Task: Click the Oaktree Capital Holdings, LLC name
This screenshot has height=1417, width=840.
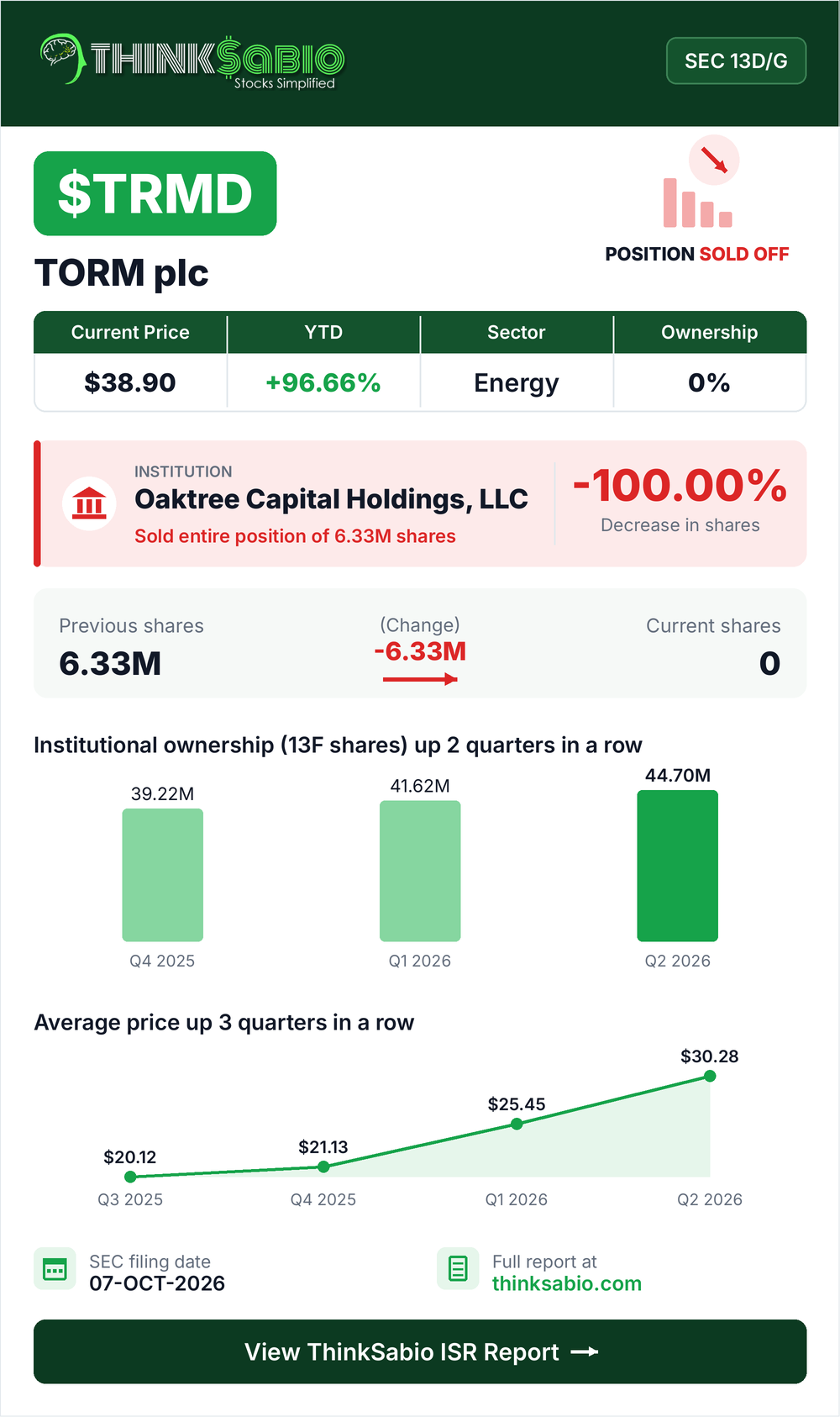Action: (331, 499)
